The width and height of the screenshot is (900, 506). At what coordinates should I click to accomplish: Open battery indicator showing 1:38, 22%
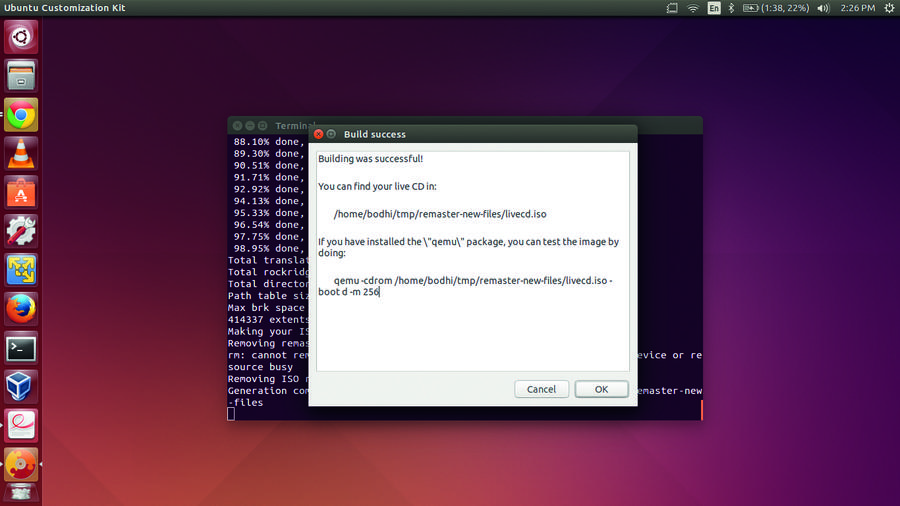point(775,8)
